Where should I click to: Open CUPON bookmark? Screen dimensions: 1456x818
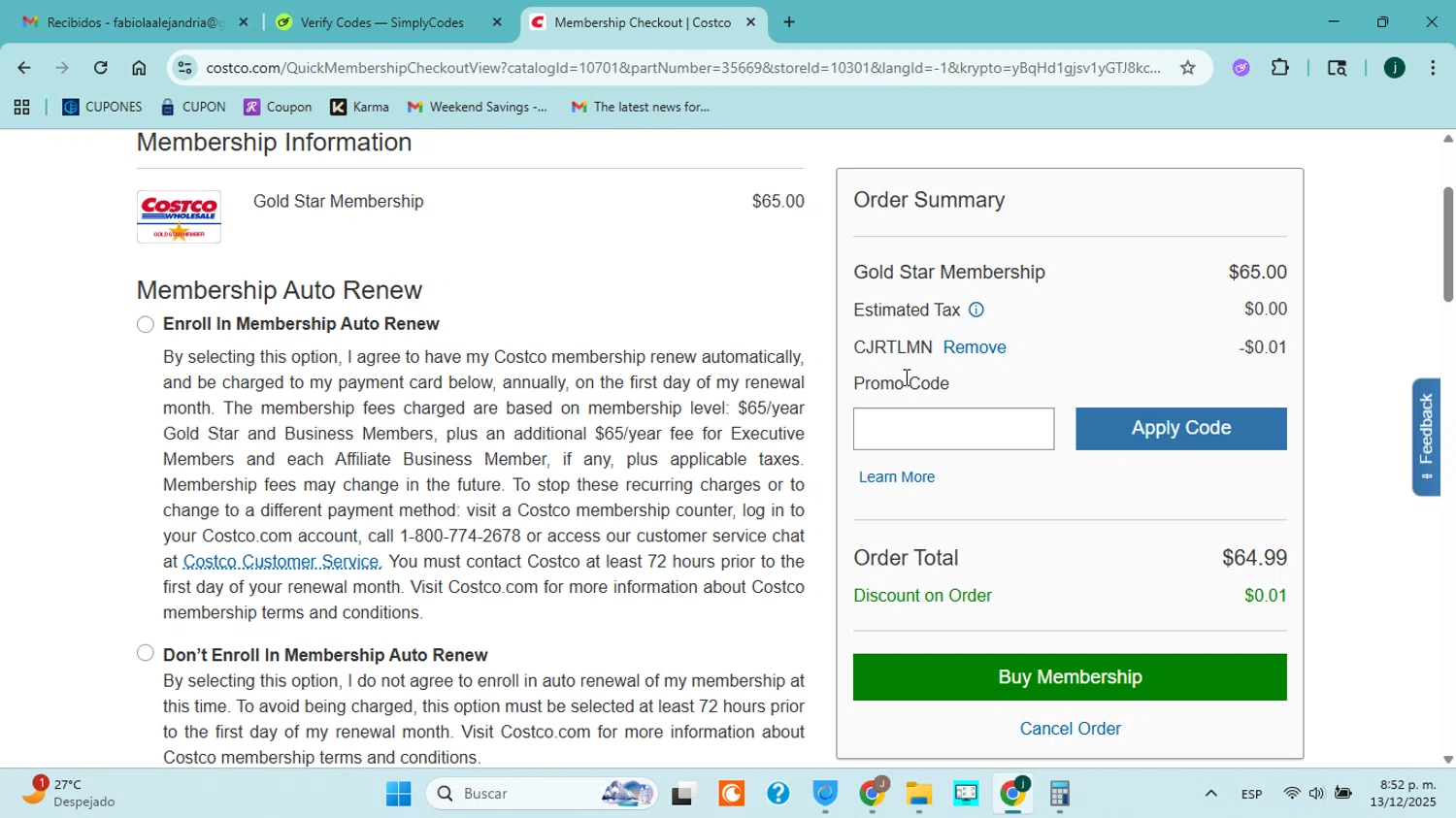click(x=193, y=108)
